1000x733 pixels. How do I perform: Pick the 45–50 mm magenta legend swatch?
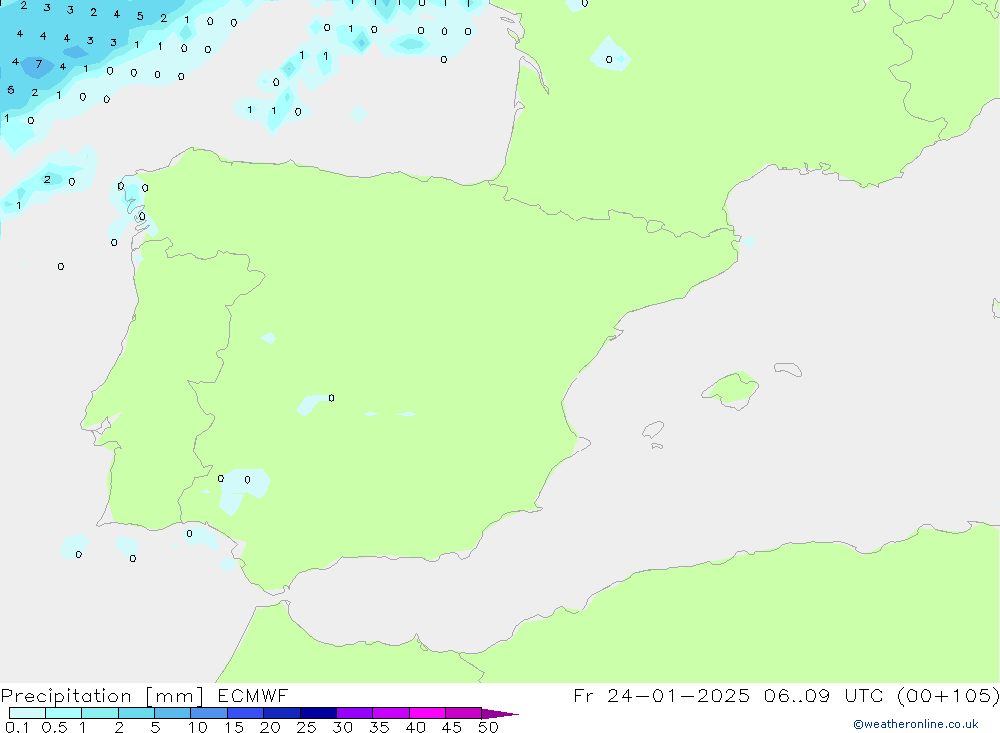coord(463,713)
